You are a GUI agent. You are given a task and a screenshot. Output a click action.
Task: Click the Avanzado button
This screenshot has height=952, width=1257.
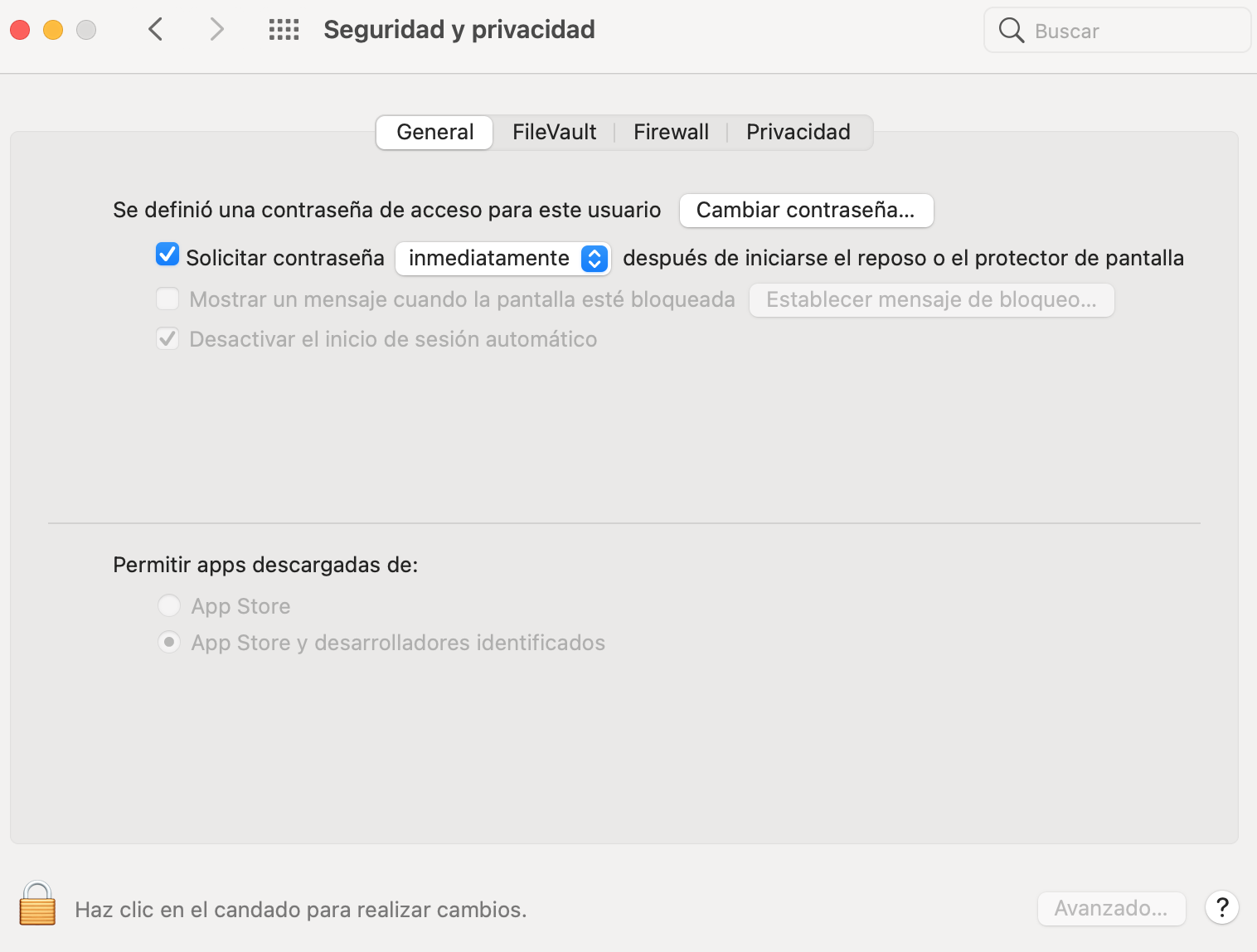pos(1111,909)
